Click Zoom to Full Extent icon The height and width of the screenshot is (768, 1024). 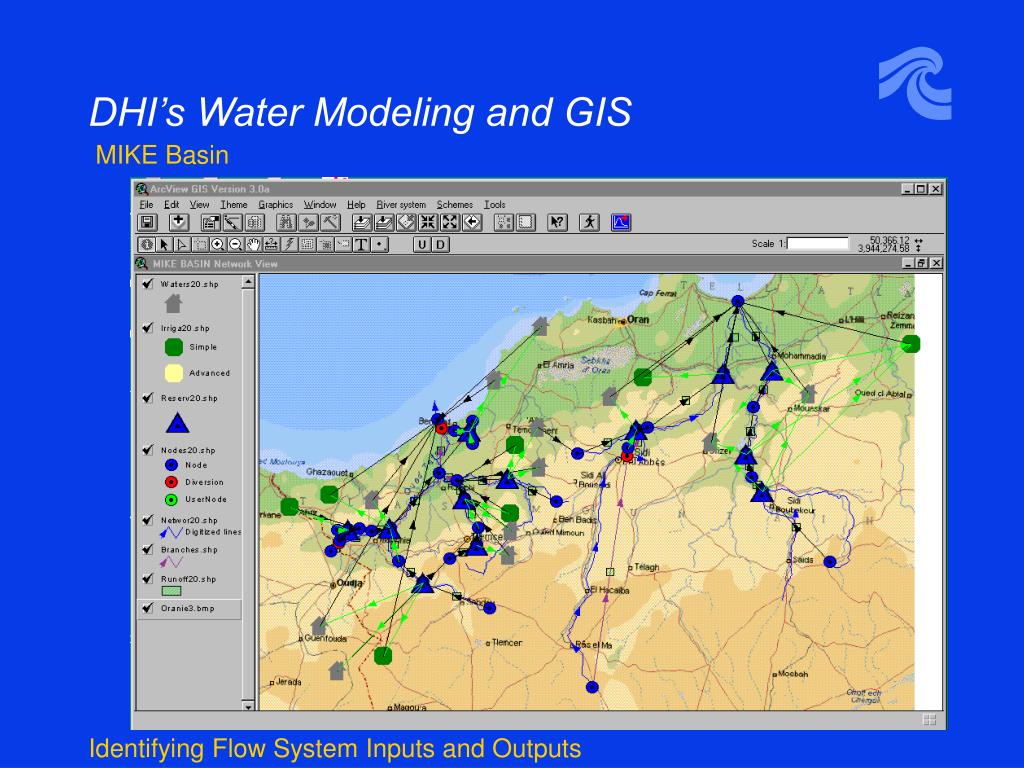[x=361, y=223]
